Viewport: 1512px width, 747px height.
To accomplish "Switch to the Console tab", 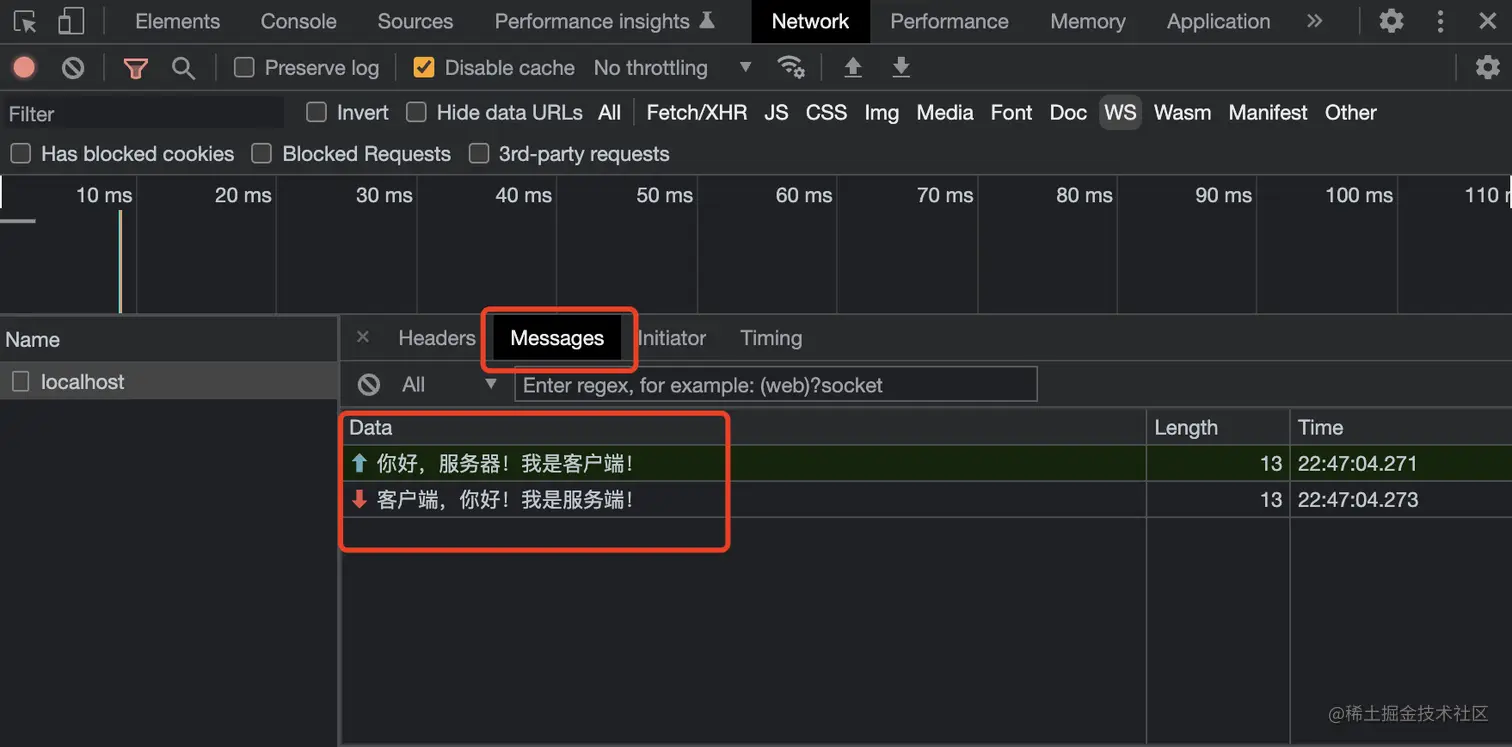I will 298,21.
